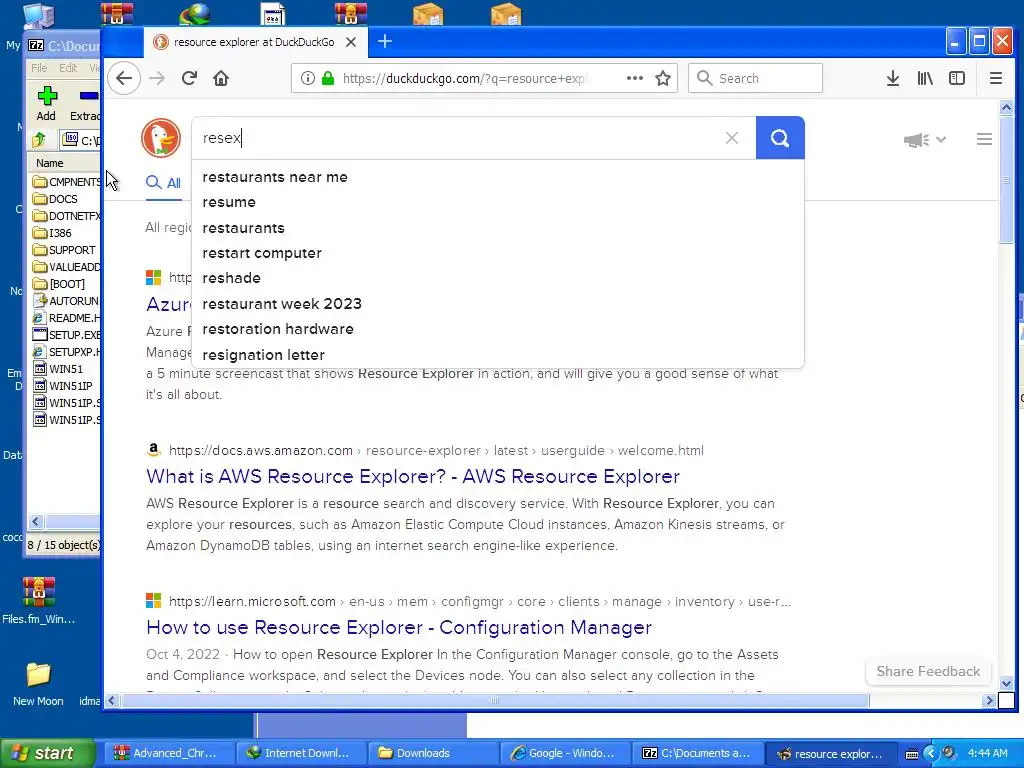1024x768 pixels.
Task: Open the DuckDuckGo megaphone news dropdown
Action: point(924,140)
